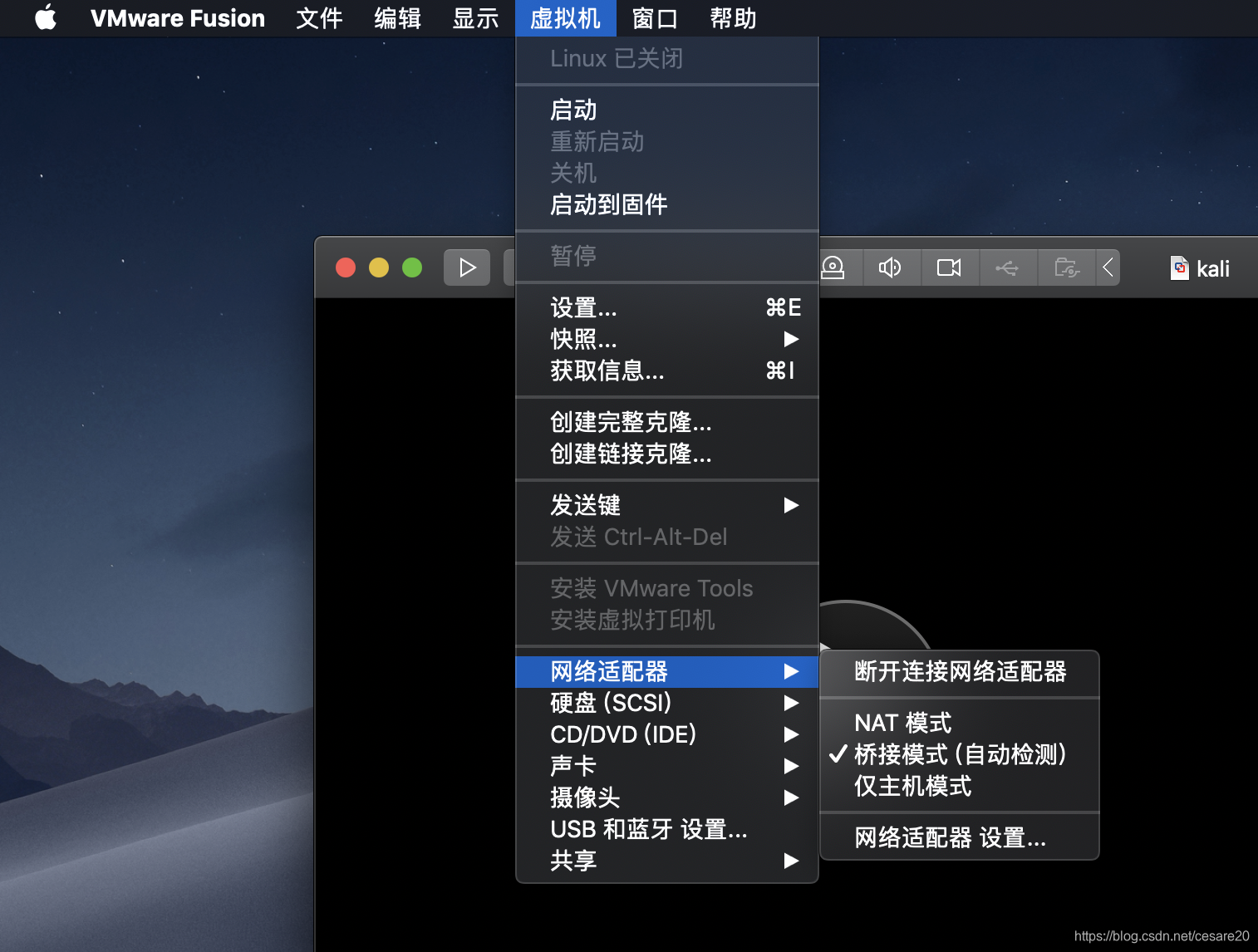Open the 帮助 menu
Screen dimensions: 1258x952
[x=733, y=18]
